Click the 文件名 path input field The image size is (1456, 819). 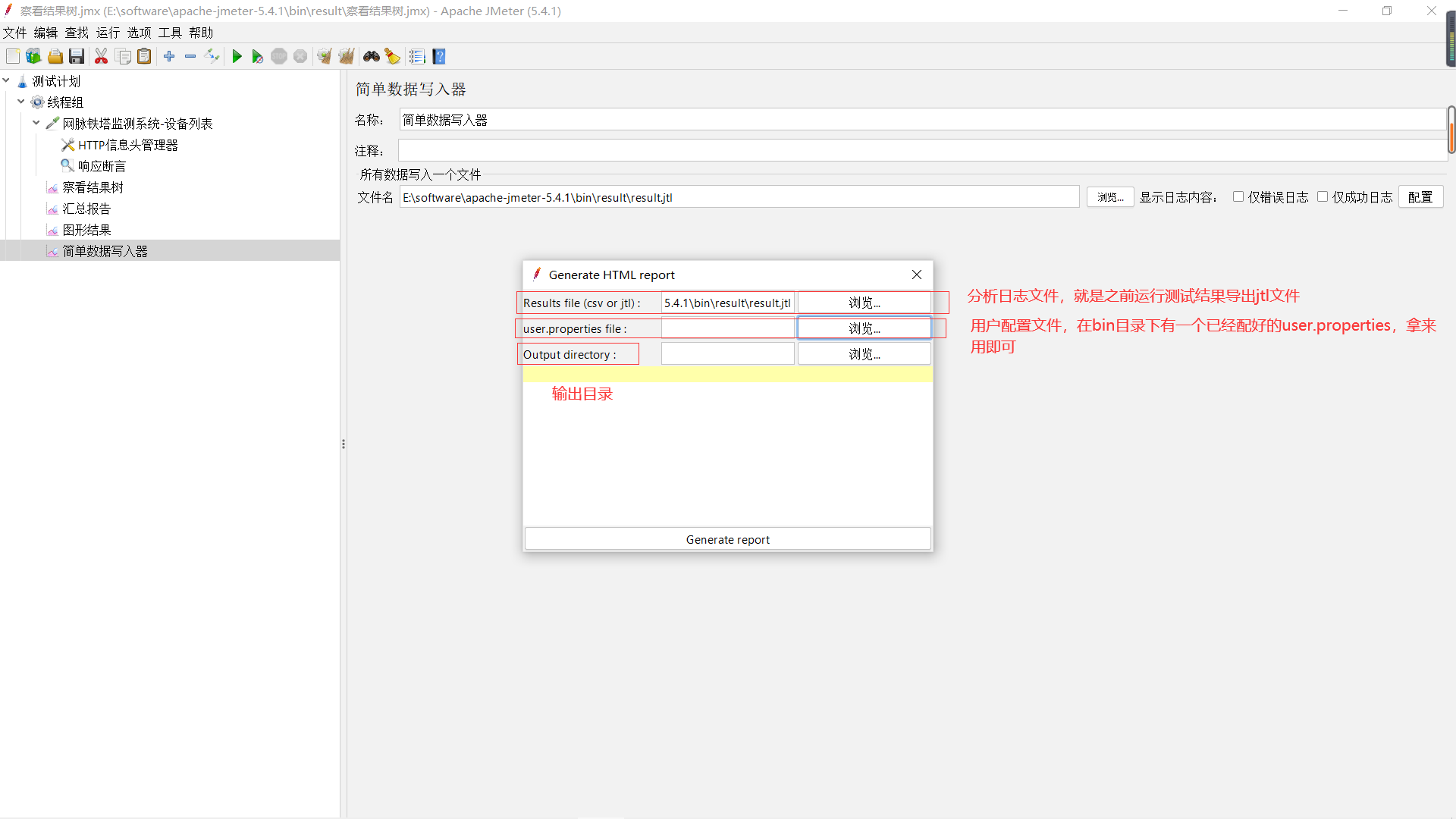[x=739, y=197]
